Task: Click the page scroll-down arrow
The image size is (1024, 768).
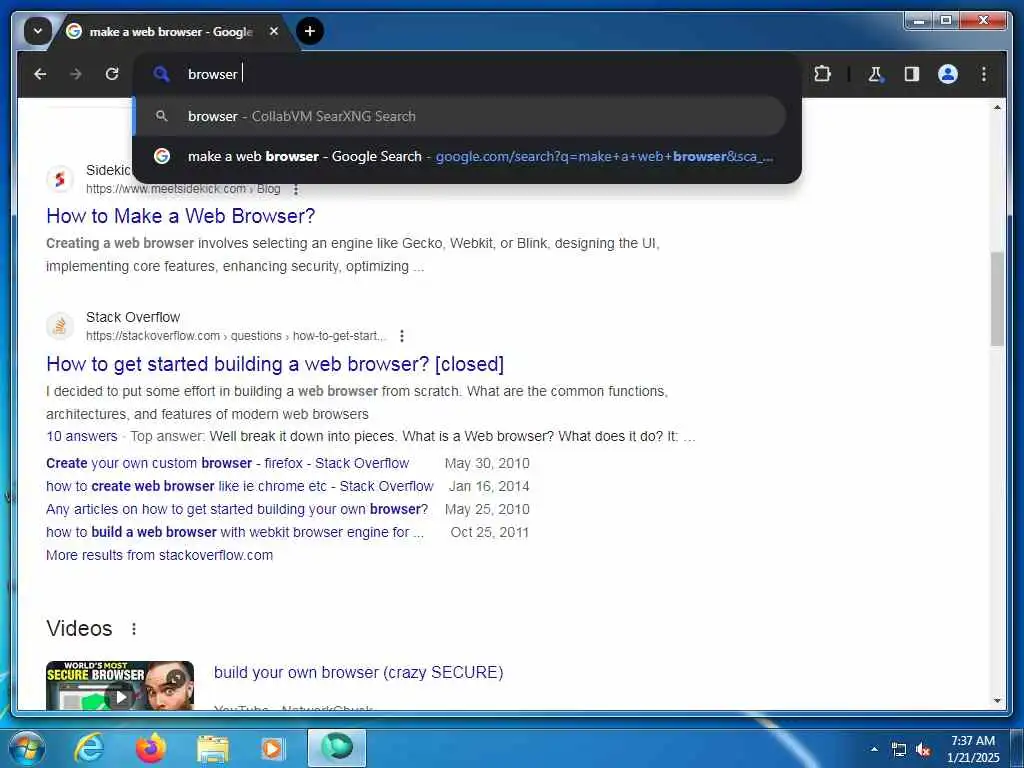Action: coord(997,701)
